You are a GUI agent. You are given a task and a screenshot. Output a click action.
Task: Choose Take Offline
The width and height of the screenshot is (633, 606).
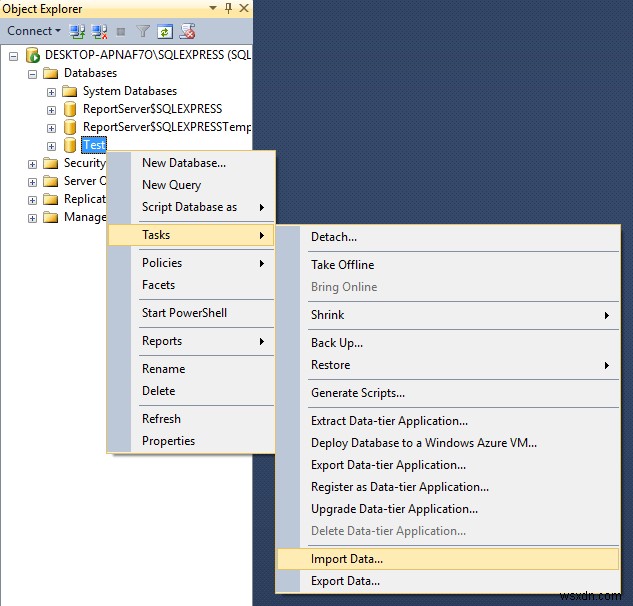[448, 265]
